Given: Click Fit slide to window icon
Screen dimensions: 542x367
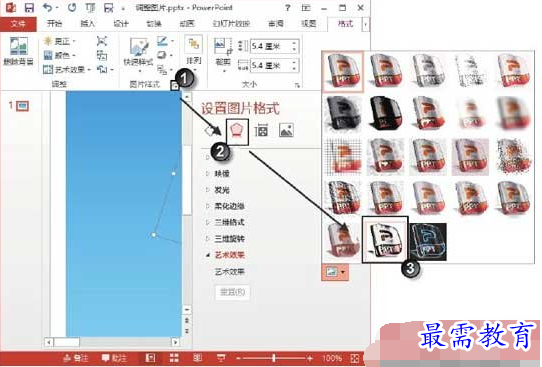Looking at the screenshot, I should 354,358.
